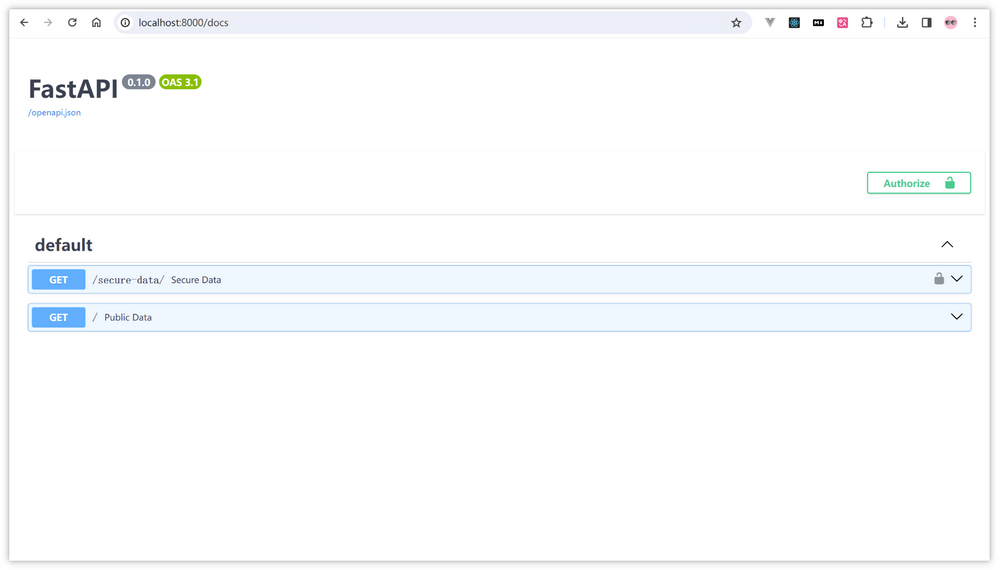The height and width of the screenshot is (570, 1000).
Task: Open the translate extension icon
Action: [842, 22]
